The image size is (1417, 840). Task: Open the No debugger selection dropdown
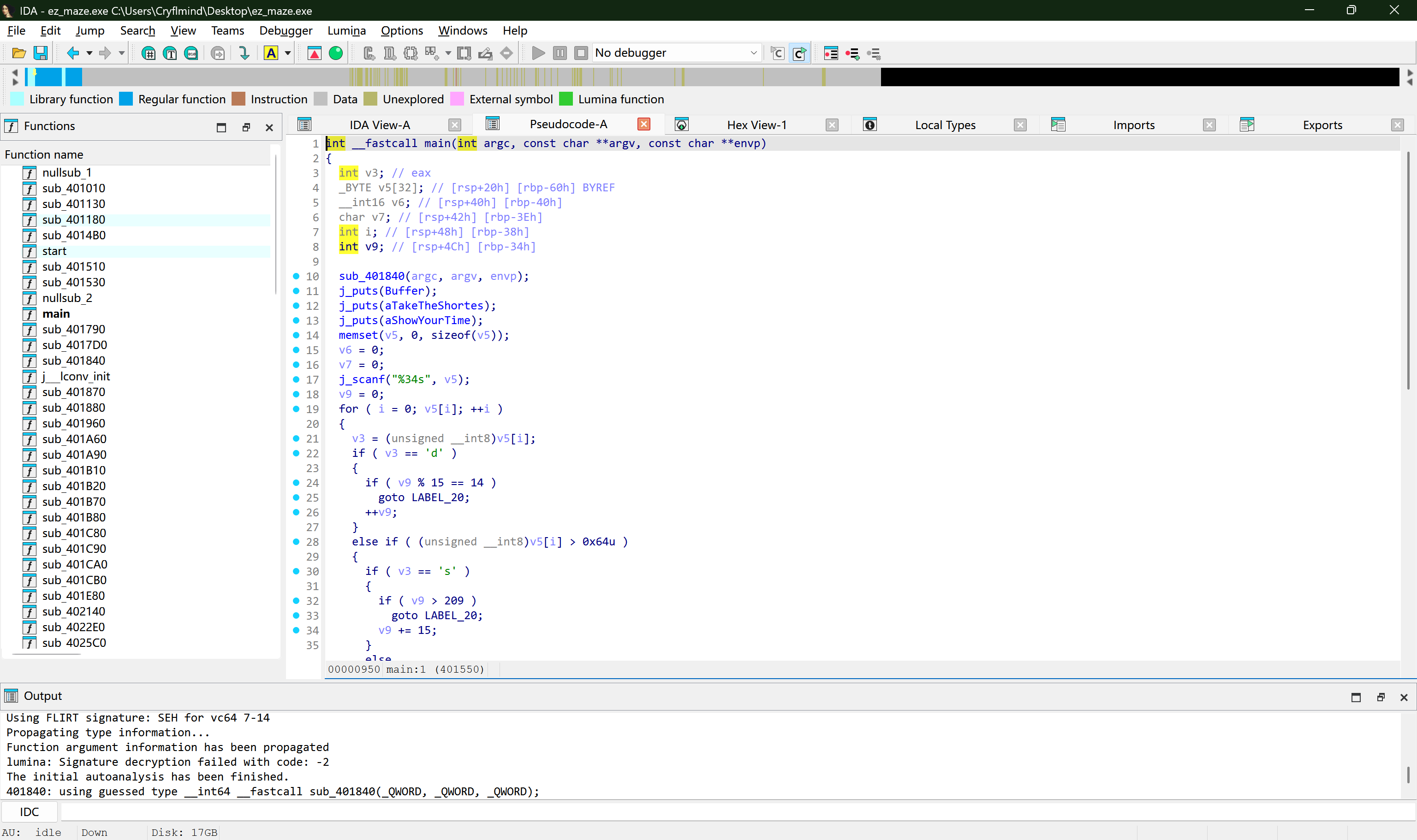click(x=754, y=53)
